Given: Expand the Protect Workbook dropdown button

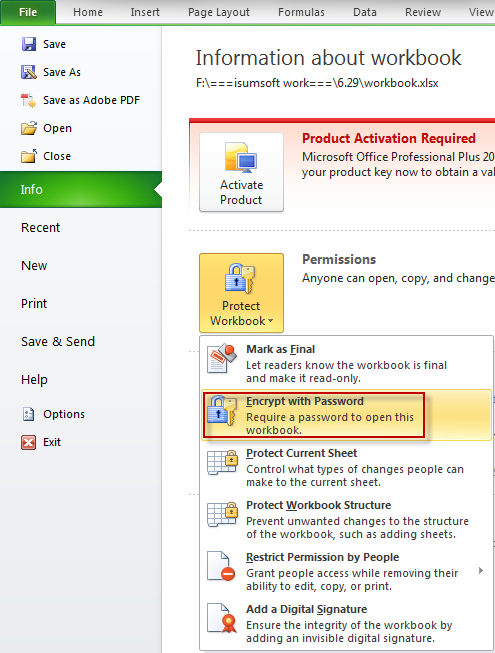Looking at the screenshot, I should (241, 293).
